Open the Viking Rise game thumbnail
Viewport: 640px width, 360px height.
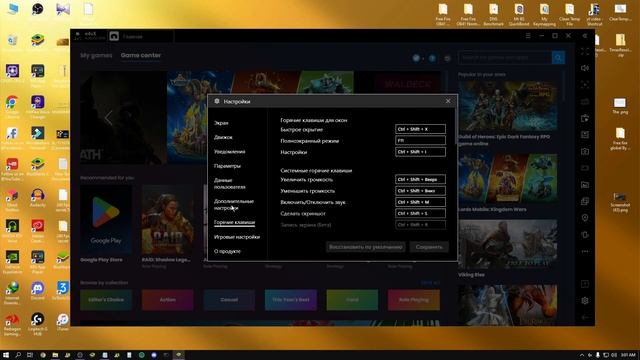coord(508,244)
